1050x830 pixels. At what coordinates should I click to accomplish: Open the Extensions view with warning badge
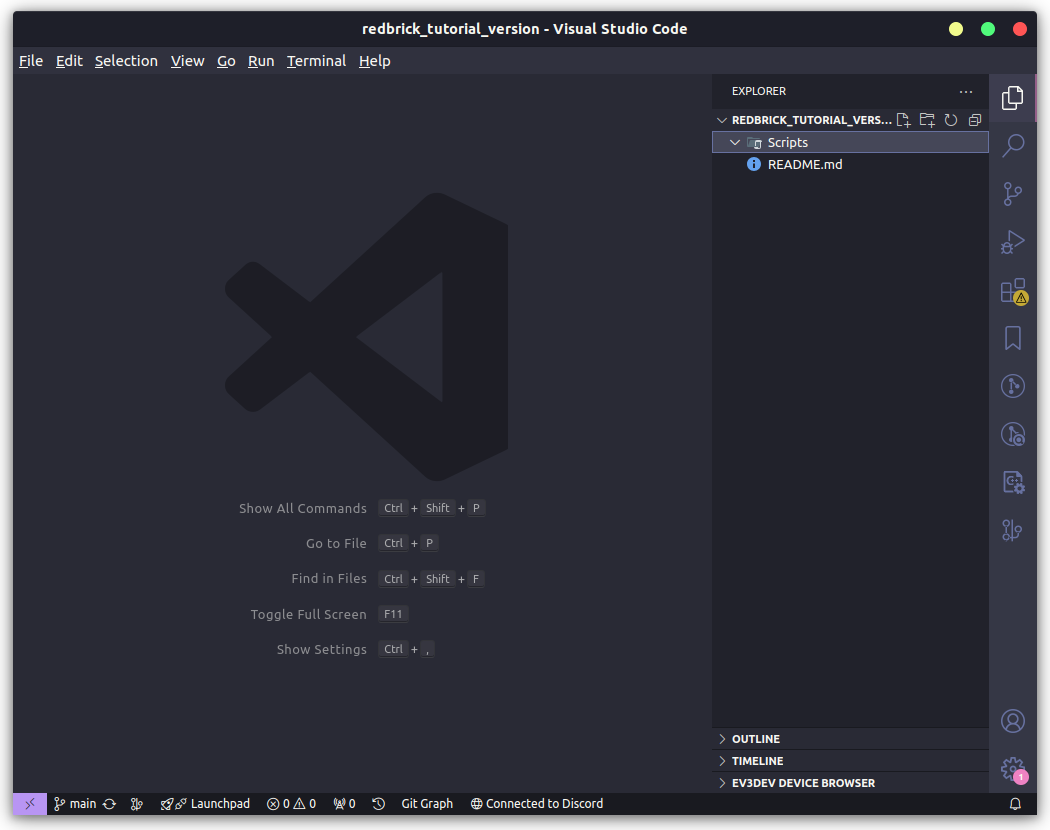(1014, 291)
